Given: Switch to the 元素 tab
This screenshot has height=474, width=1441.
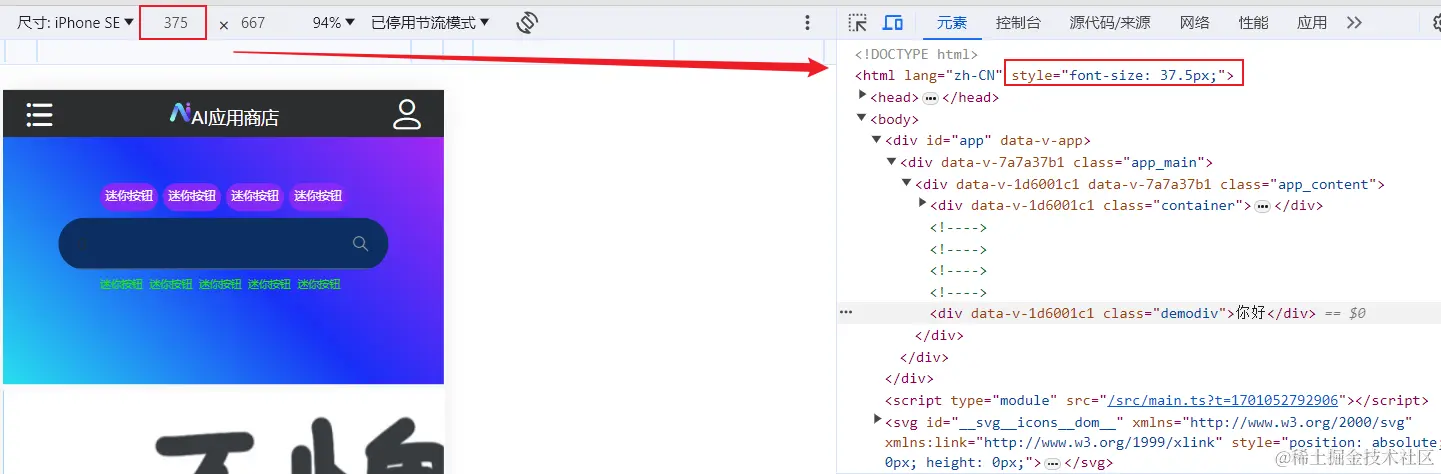Looking at the screenshot, I should [952, 22].
